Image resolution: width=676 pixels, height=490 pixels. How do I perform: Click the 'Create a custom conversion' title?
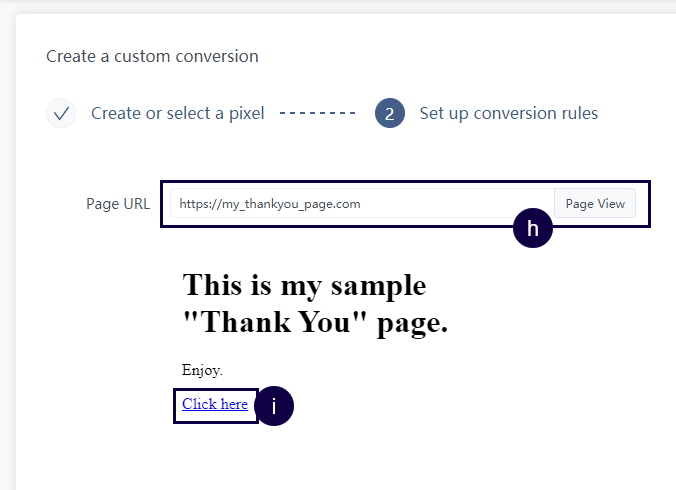point(152,56)
